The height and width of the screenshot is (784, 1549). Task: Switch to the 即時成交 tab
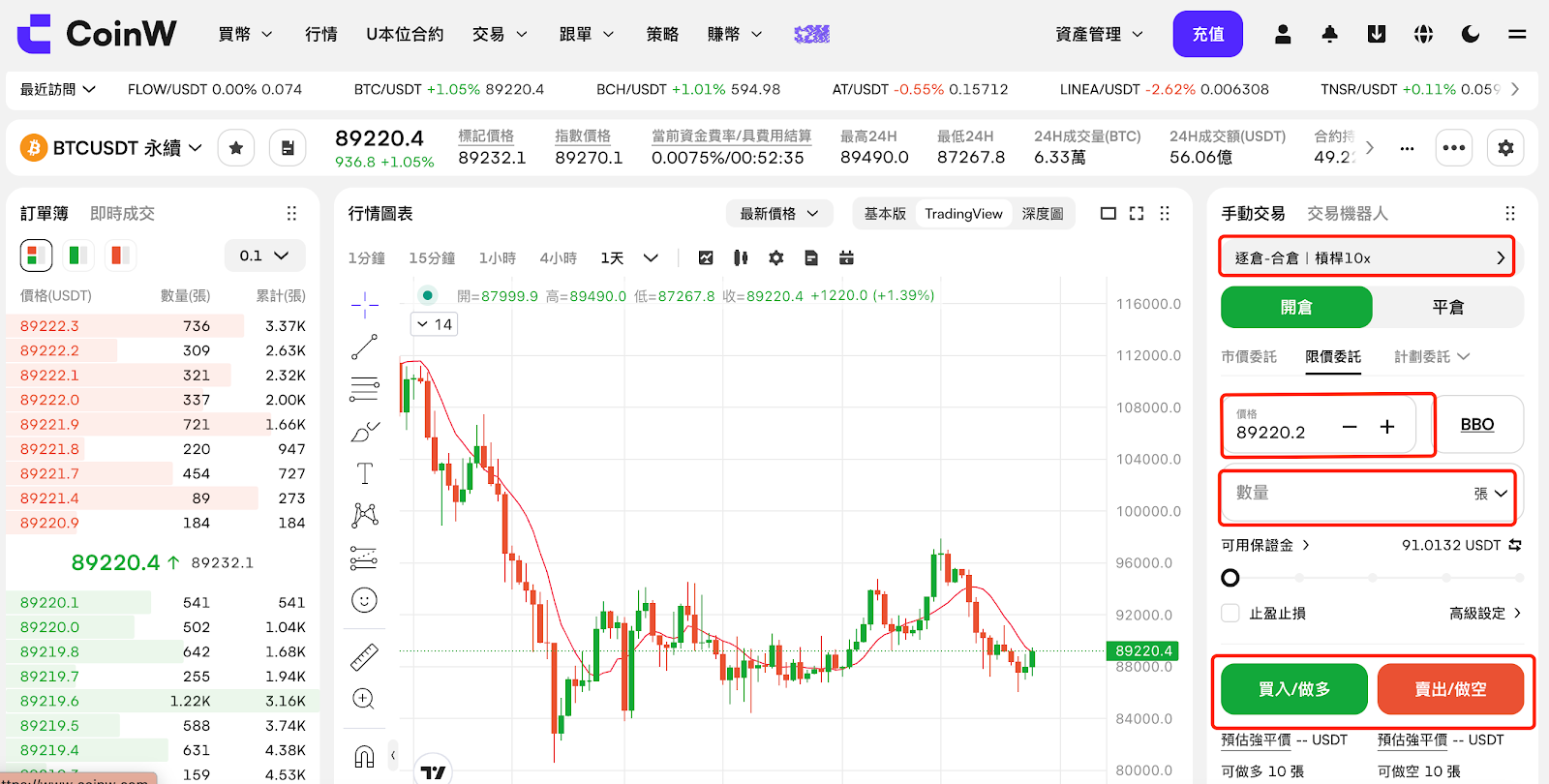122,213
